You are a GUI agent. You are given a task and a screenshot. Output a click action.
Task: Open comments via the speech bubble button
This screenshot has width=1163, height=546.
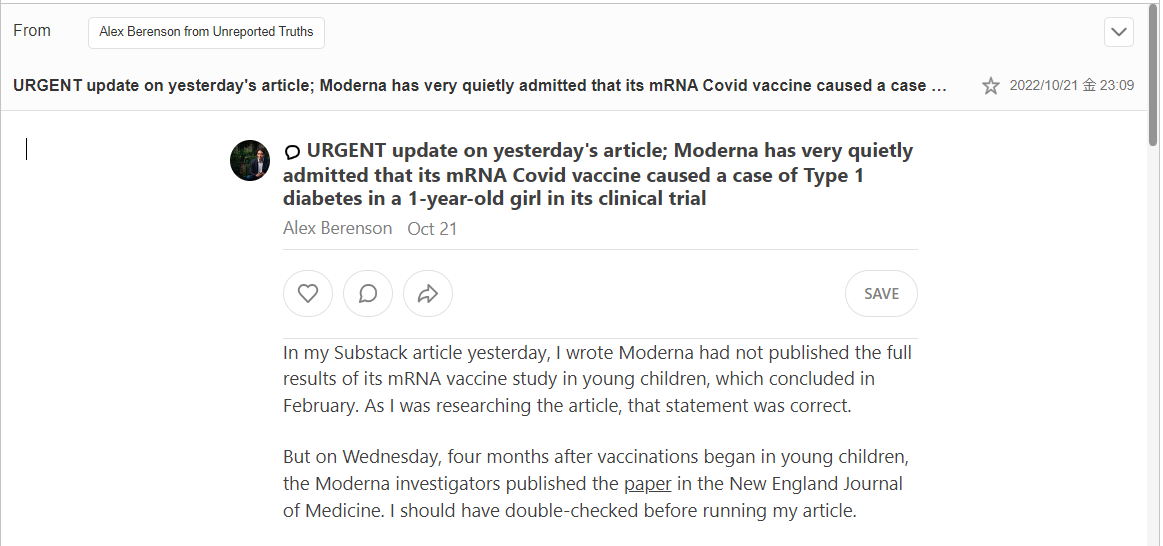click(x=368, y=294)
